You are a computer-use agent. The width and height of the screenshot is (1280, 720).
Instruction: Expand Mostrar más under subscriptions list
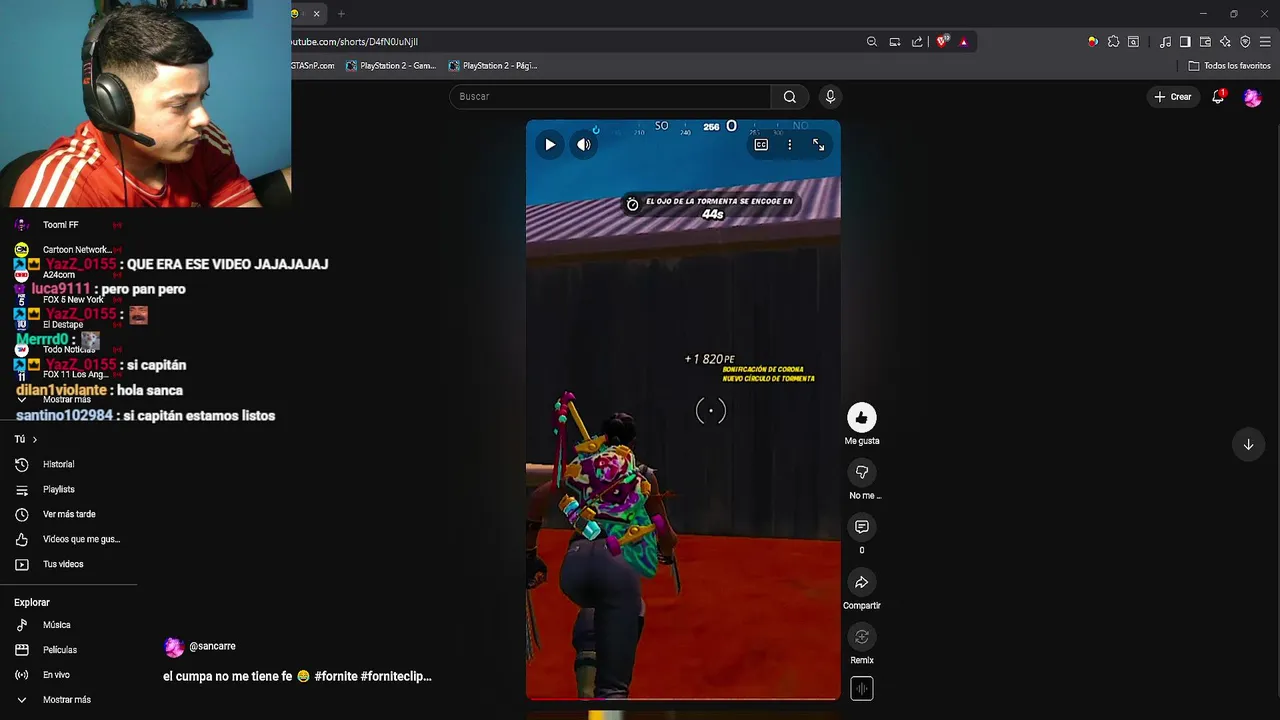pos(68,399)
